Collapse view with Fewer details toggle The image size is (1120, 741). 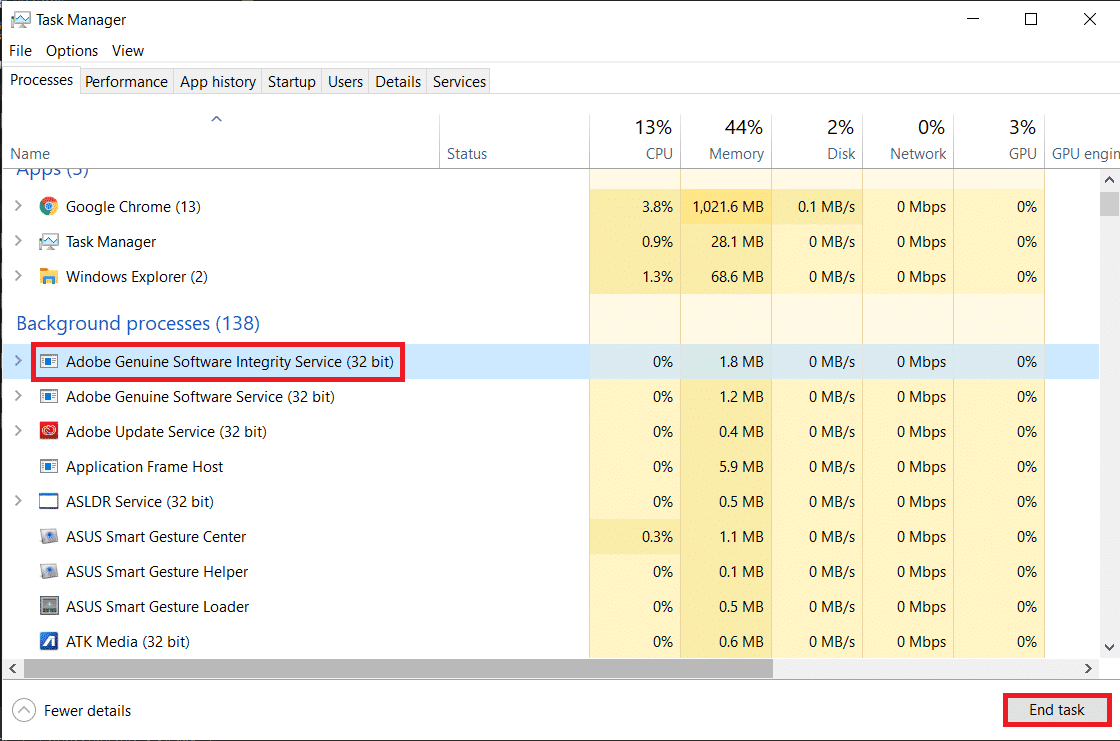(72, 711)
